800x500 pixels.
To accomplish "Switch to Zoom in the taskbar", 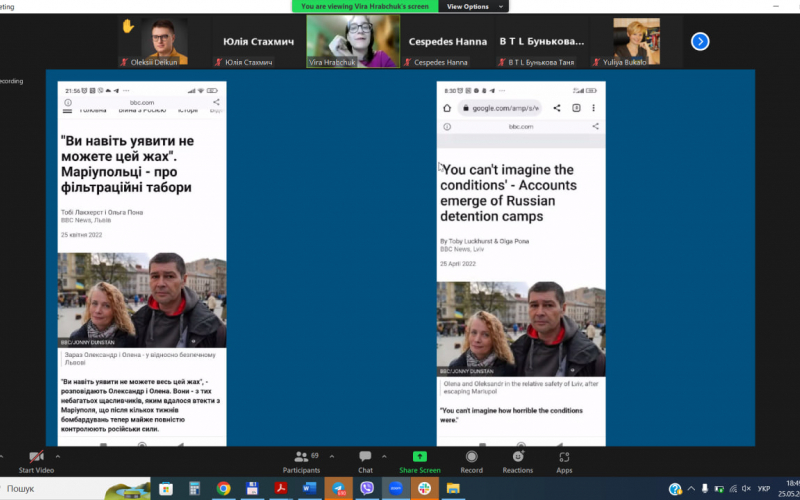I will point(396,489).
